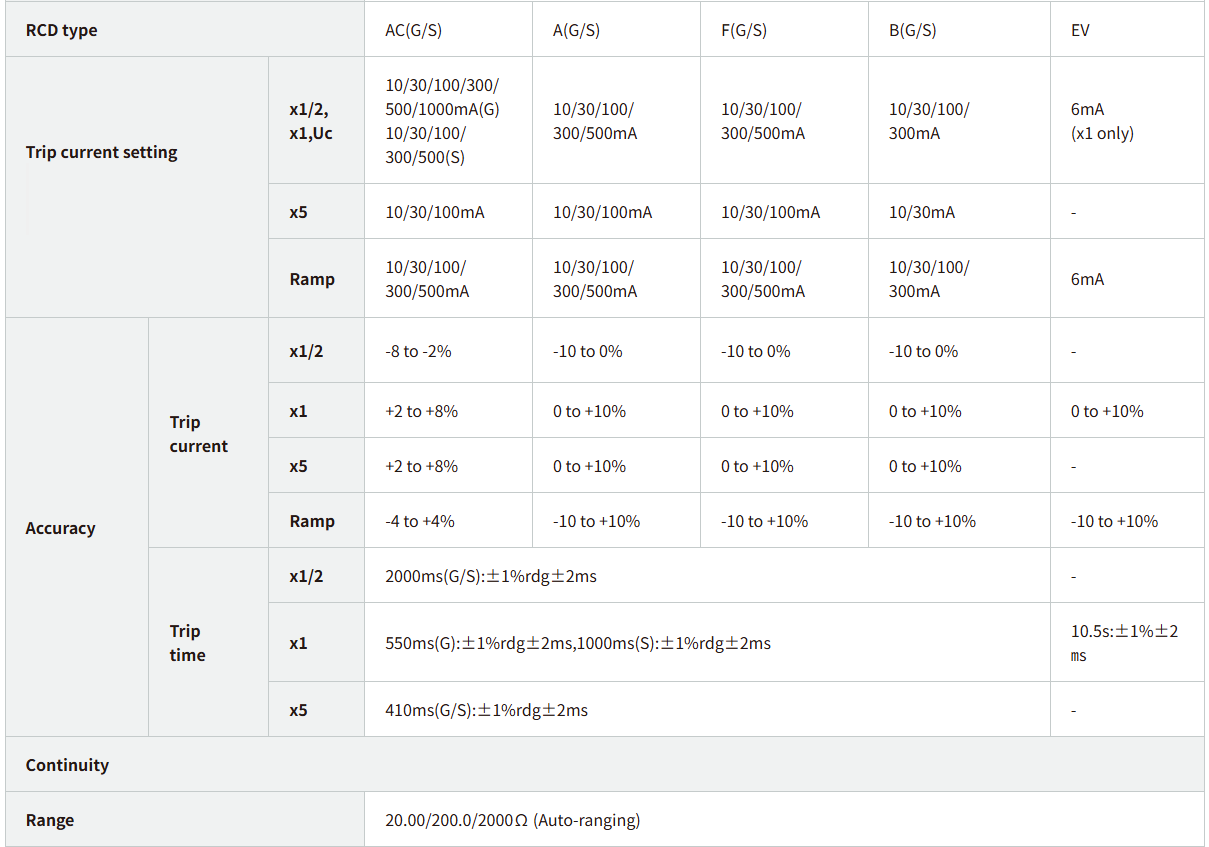Viewport: 1209px width, 847px height.
Task: Select the EV column header
Action: coord(1080,30)
